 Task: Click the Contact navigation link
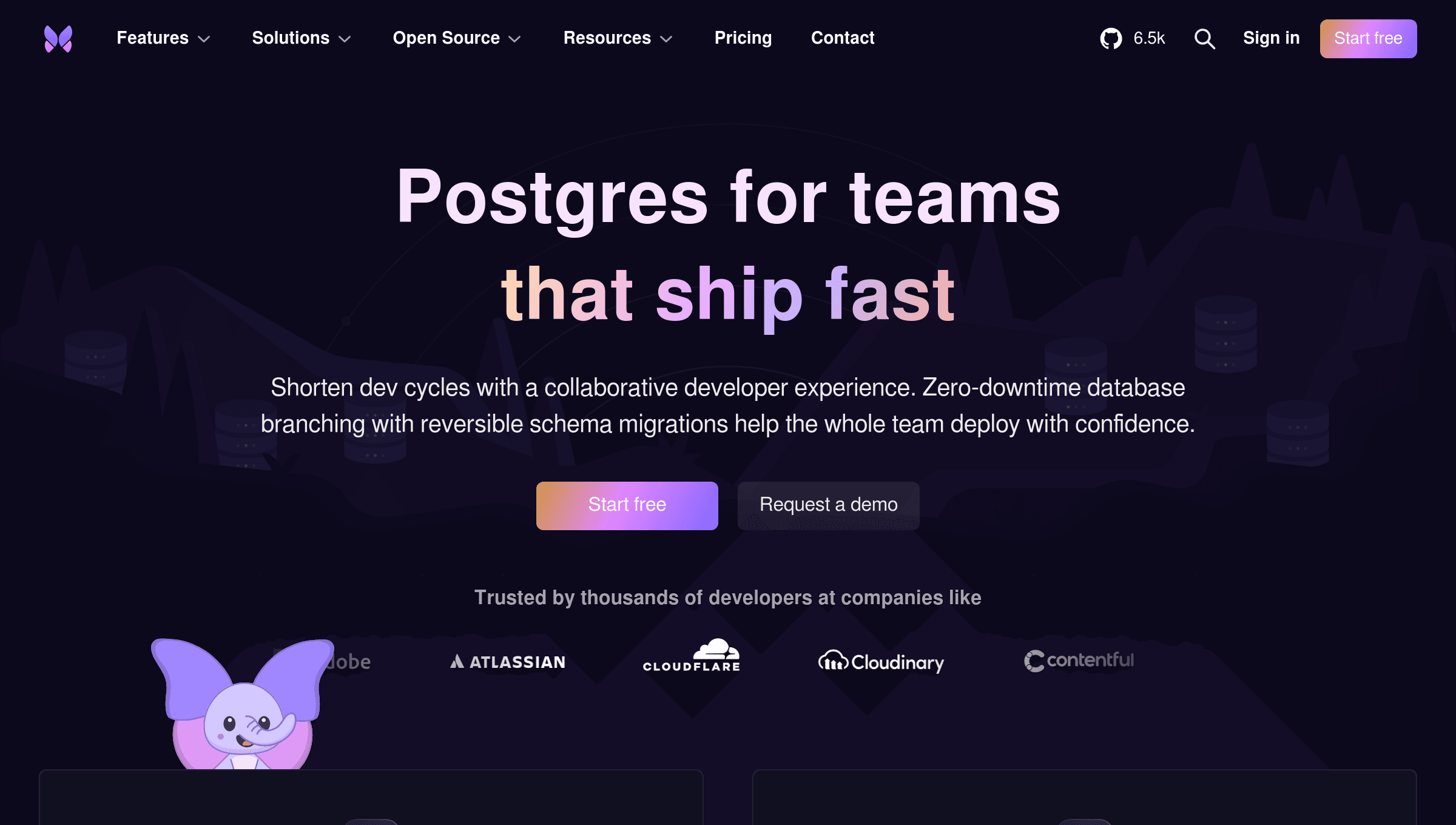(x=843, y=38)
